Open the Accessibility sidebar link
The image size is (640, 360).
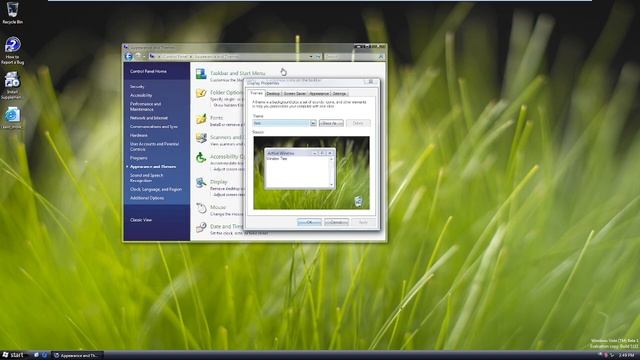[x=141, y=95]
